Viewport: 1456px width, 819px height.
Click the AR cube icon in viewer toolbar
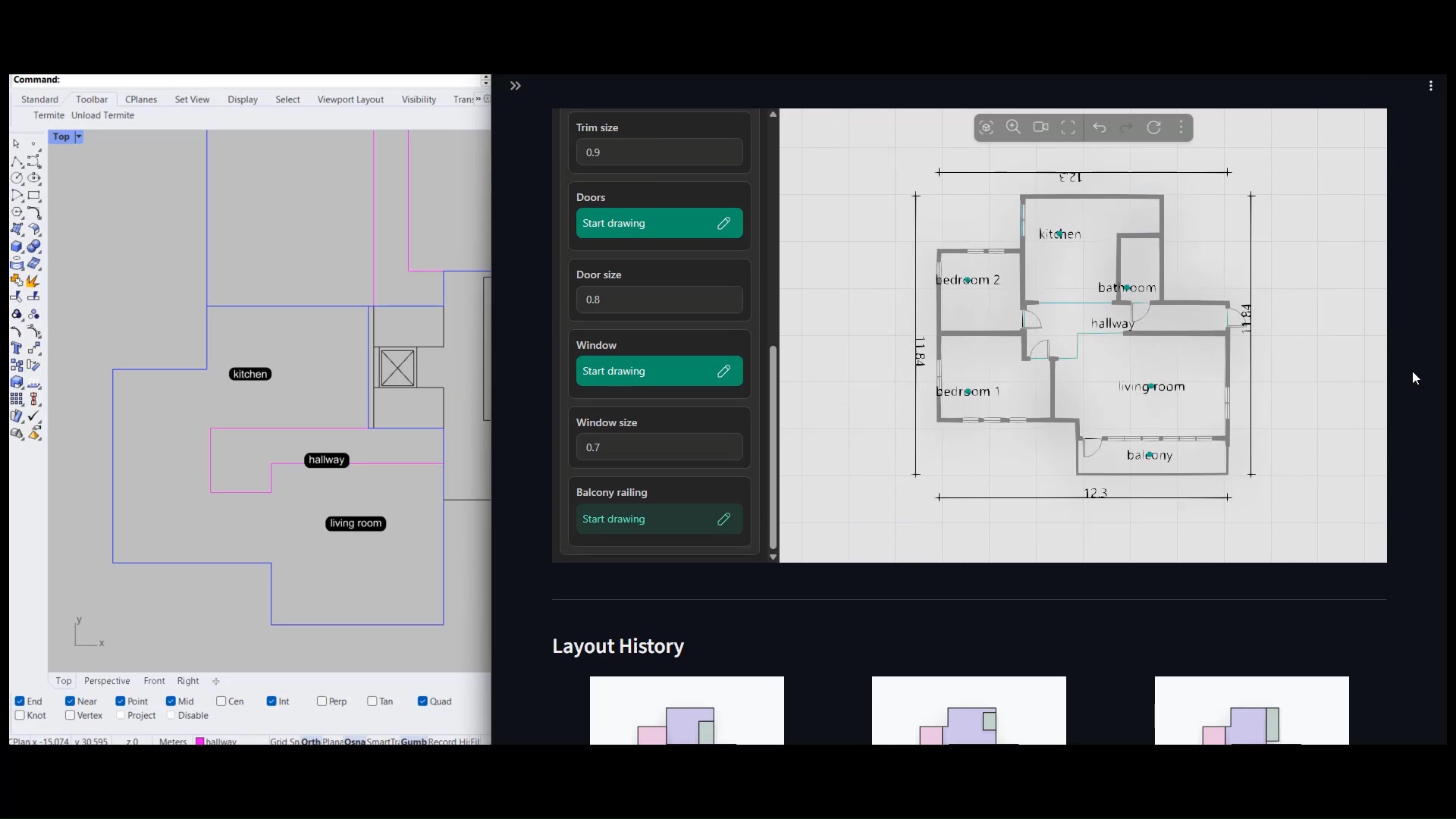point(987,127)
